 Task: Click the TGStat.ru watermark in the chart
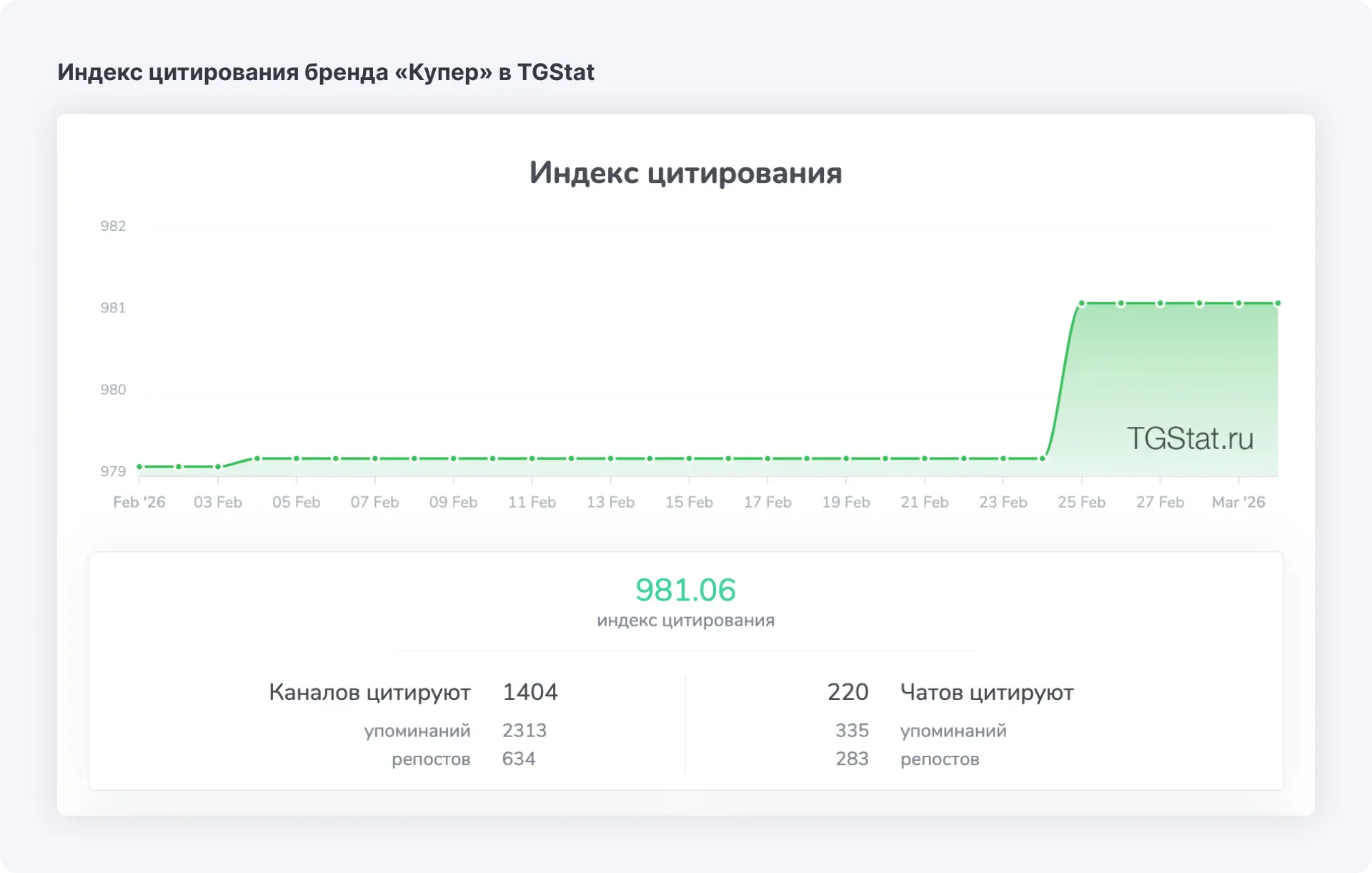(x=1190, y=438)
